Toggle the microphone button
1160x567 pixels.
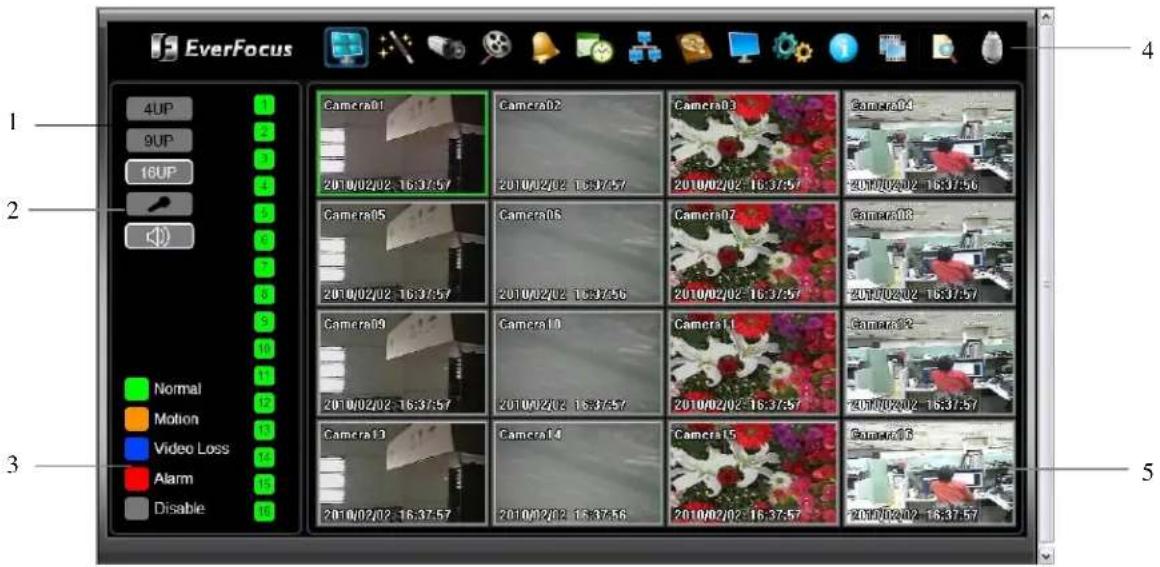click(158, 204)
